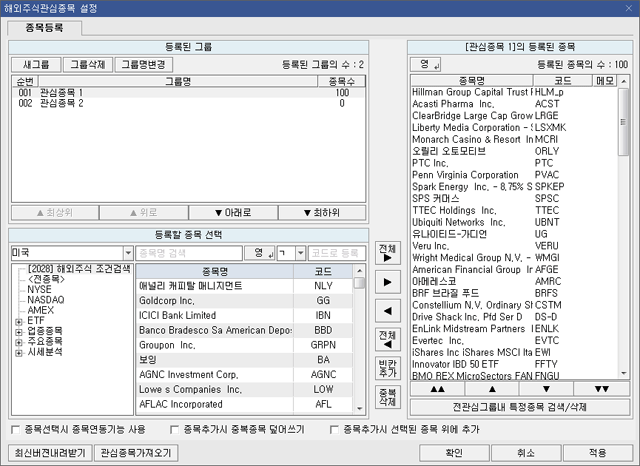Click the 종목명 검색 input field
Image resolution: width=640 pixels, height=466 pixels.
pos(189,253)
